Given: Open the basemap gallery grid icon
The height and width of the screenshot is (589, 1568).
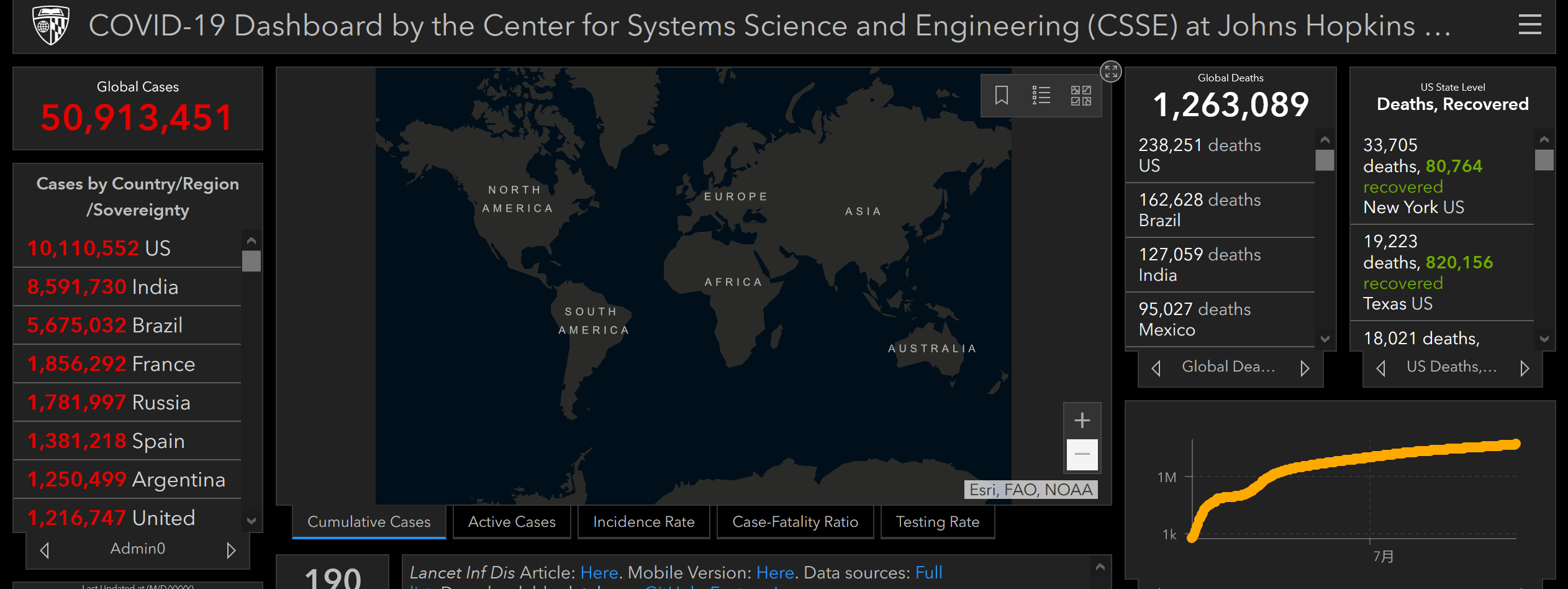Looking at the screenshot, I should (1081, 96).
